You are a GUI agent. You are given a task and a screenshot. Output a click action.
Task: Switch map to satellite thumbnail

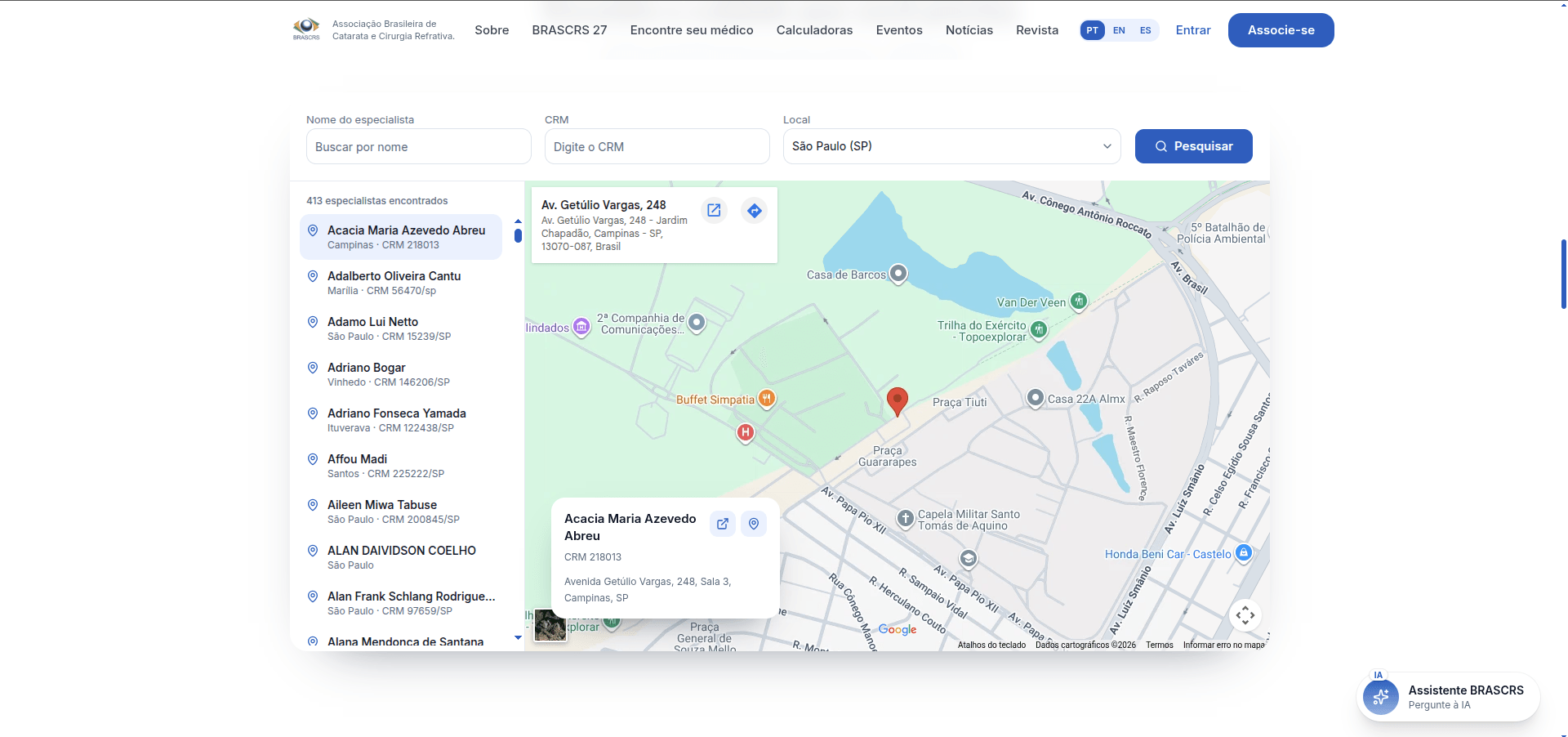click(x=550, y=626)
